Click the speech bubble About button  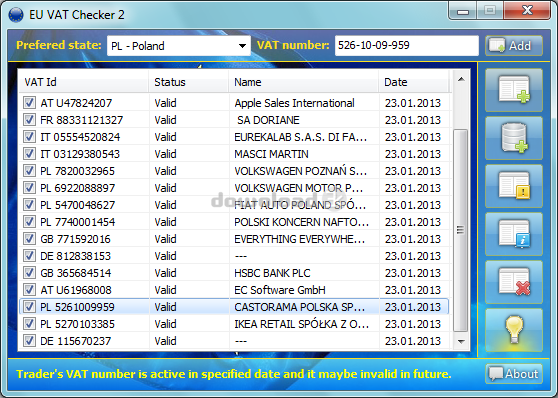point(514,374)
